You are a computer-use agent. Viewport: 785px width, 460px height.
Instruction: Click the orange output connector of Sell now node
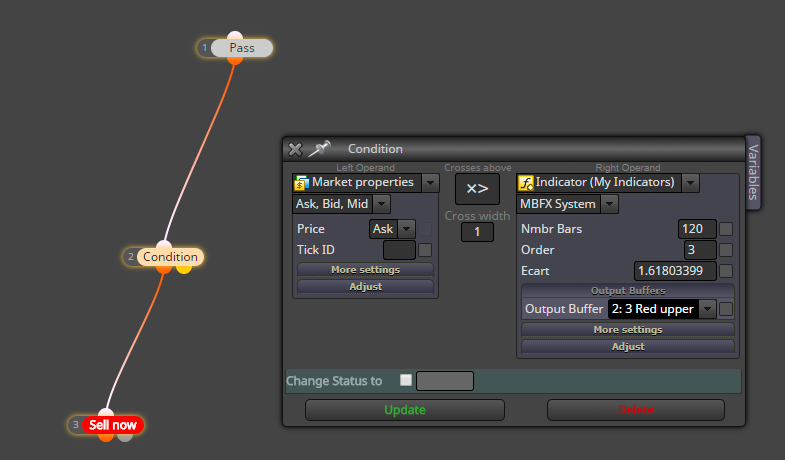pyautogui.click(x=106, y=437)
